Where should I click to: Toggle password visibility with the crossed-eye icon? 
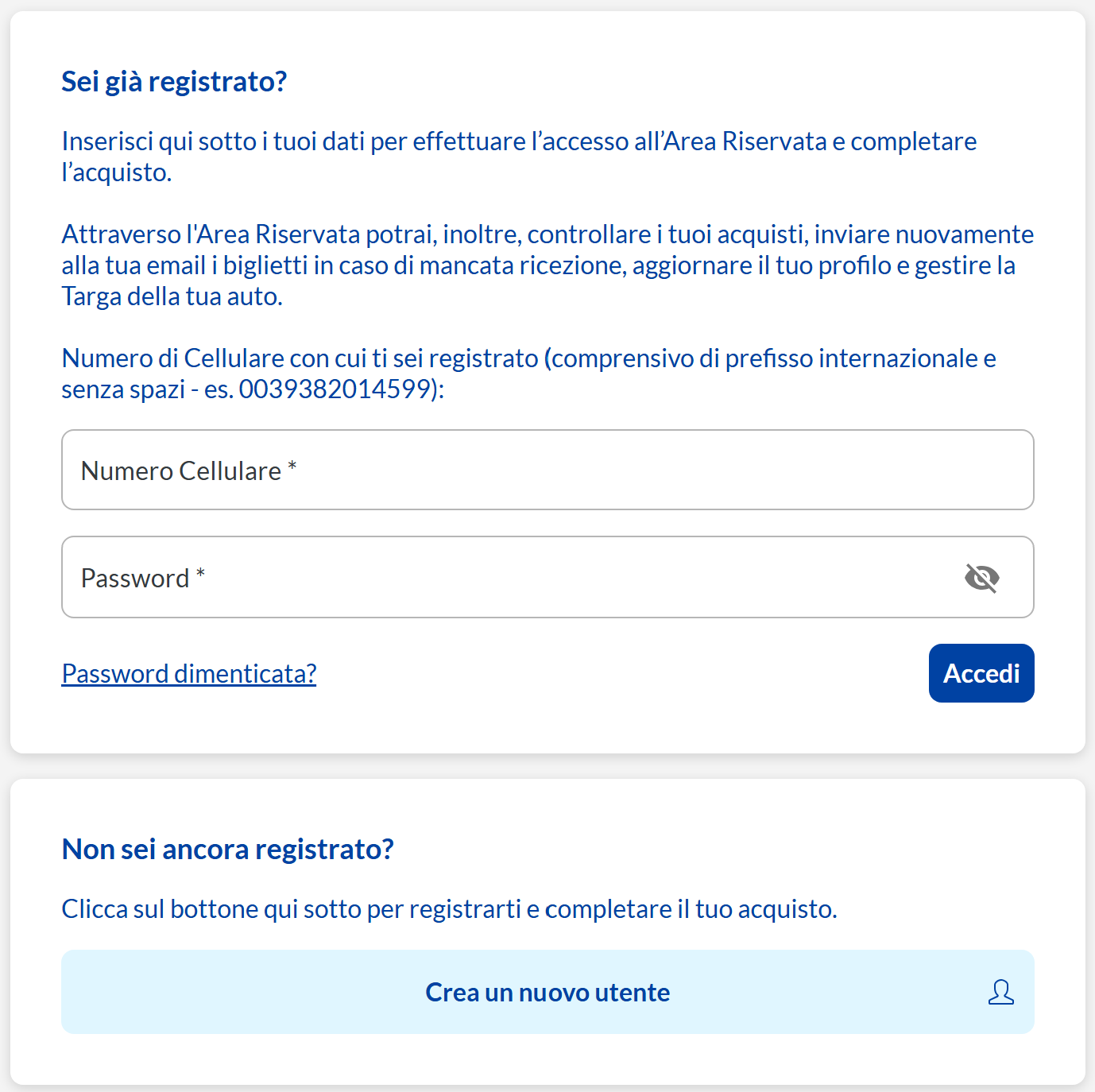[x=982, y=578]
